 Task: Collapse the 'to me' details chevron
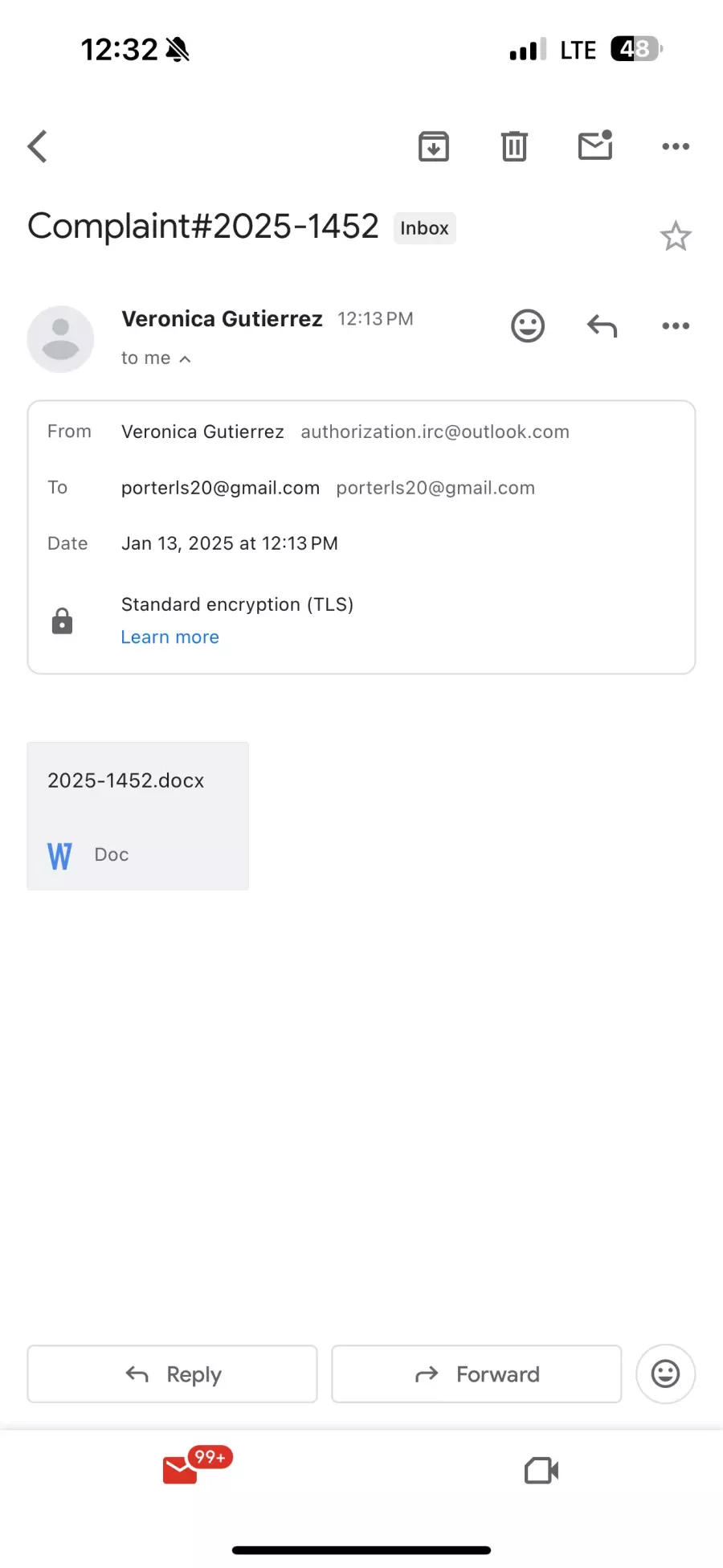pyautogui.click(x=185, y=359)
